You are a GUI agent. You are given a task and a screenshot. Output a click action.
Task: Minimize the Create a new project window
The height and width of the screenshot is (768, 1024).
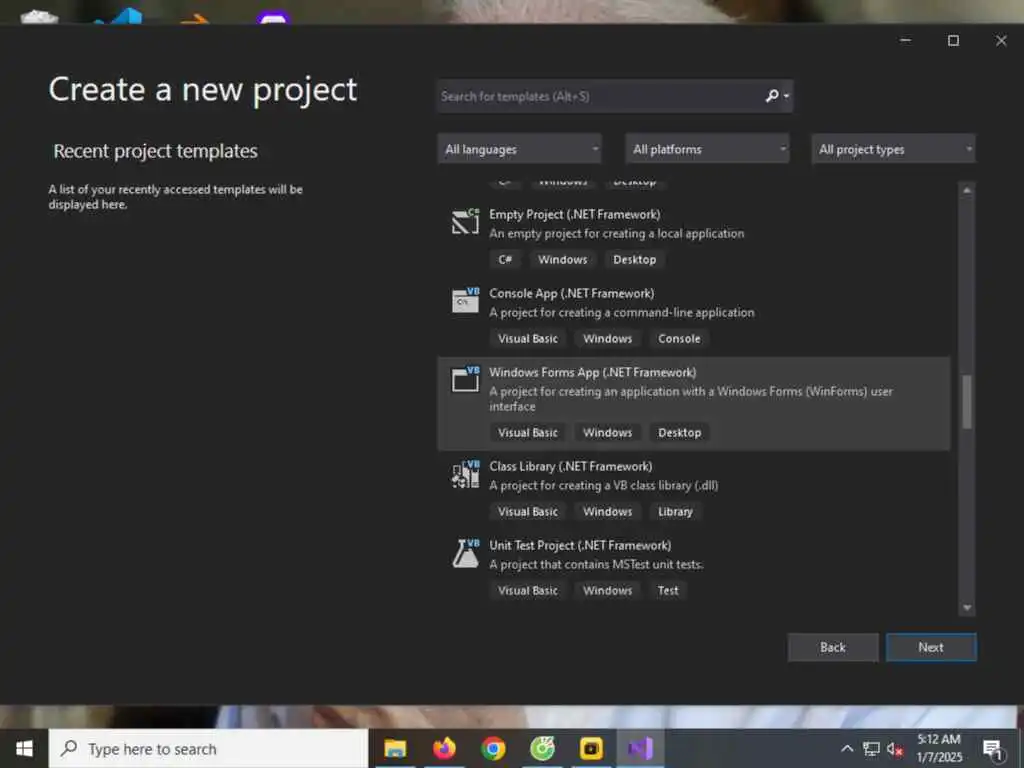point(905,40)
